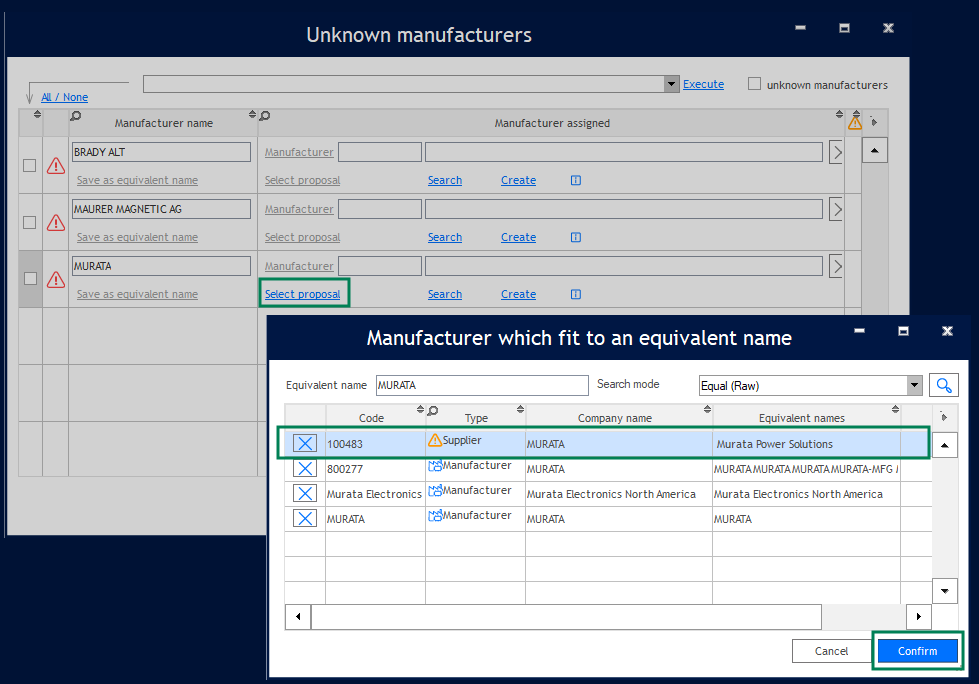
Task: Click the magnifier search button beside Search mode
Action: 944,385
